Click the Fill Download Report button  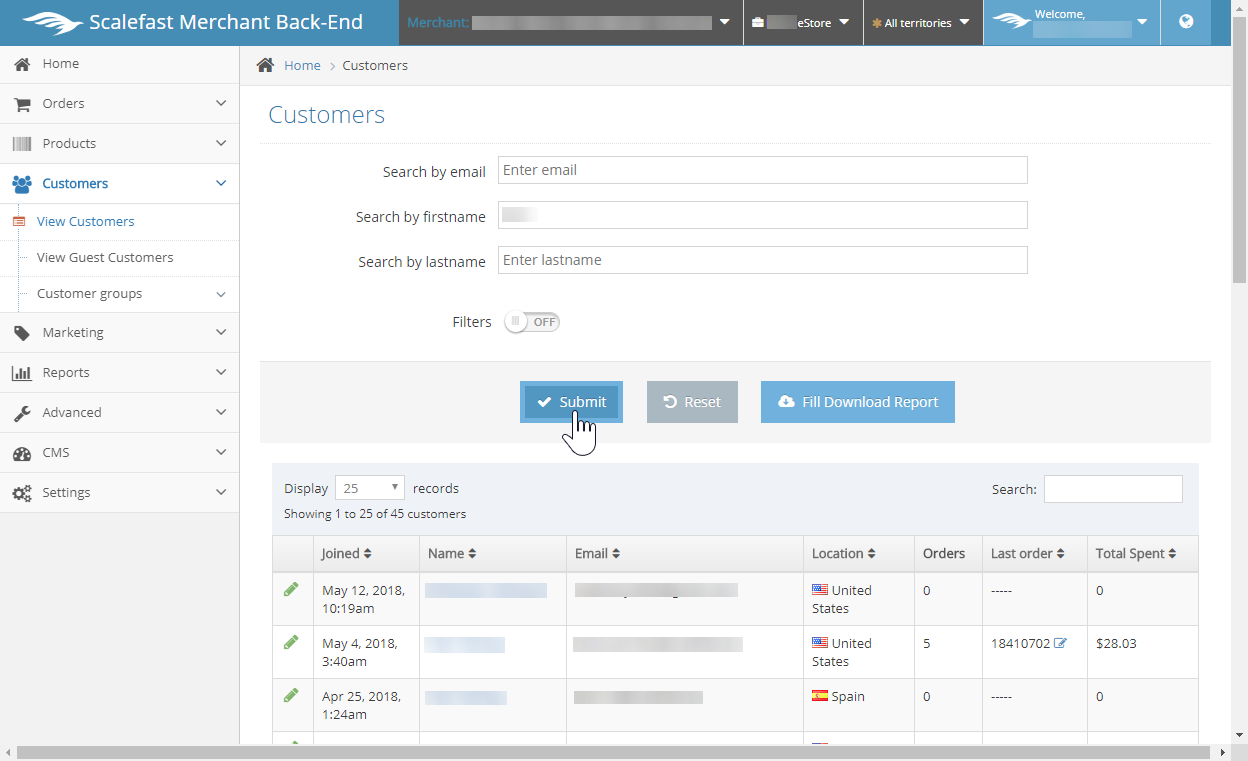click(x=857, y=402)
